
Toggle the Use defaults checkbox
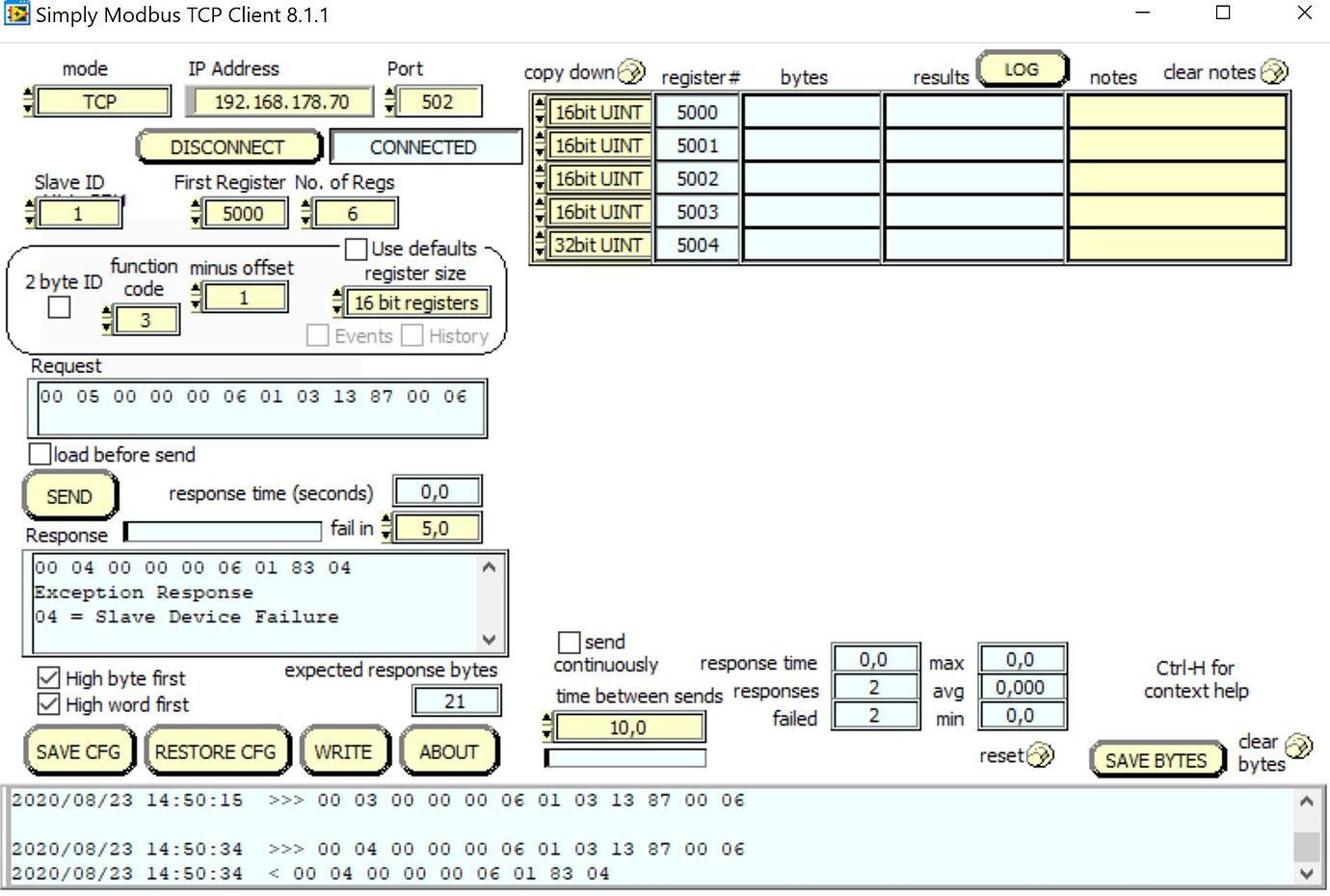[356, 249]
